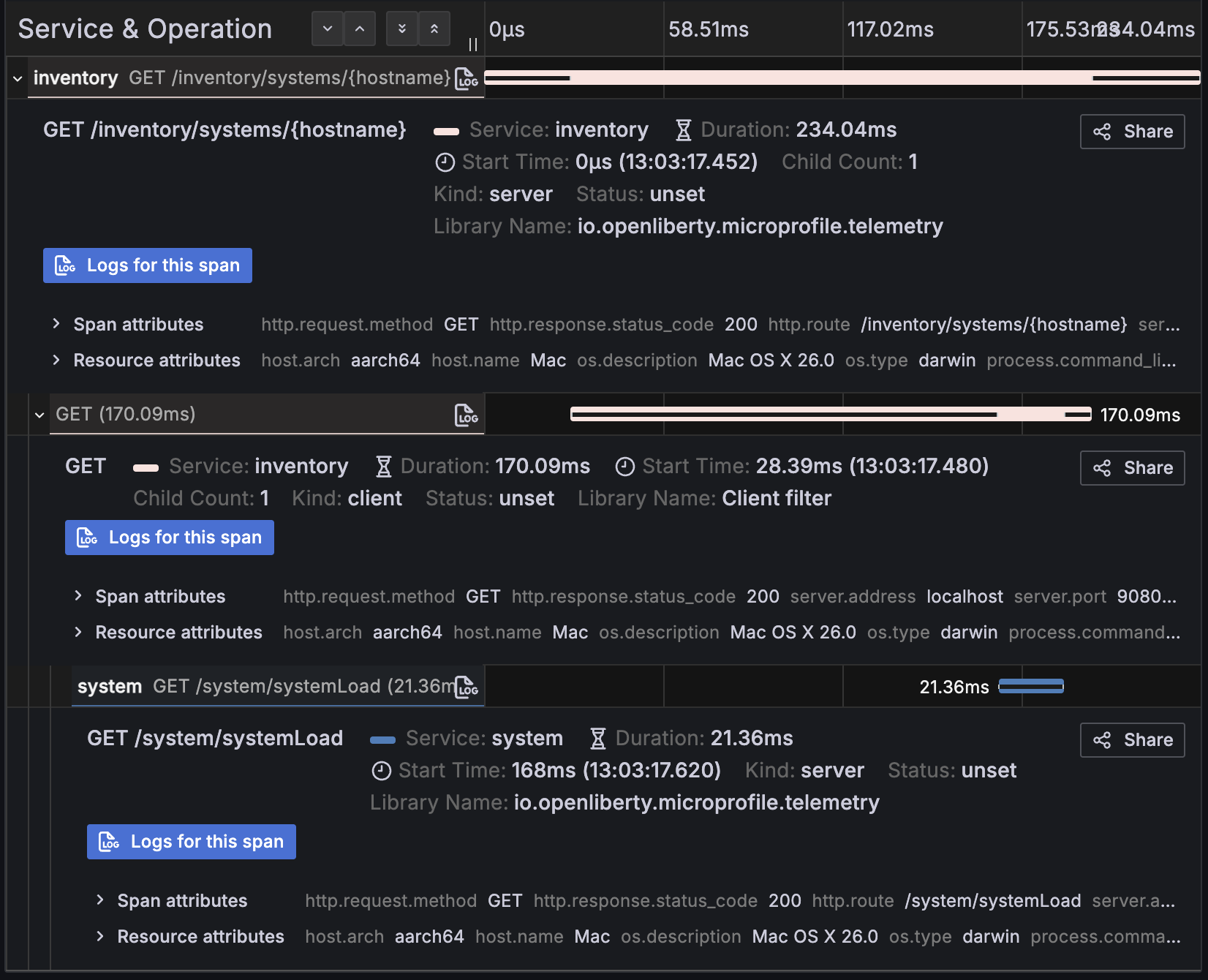Open Logs for this span on the systemLoad span
Screen dimensions: 1208x980
coord(191,841)
